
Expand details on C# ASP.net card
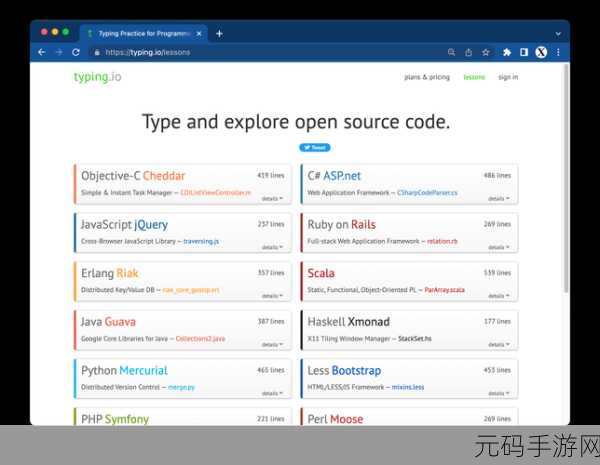(x=499, y=199)
